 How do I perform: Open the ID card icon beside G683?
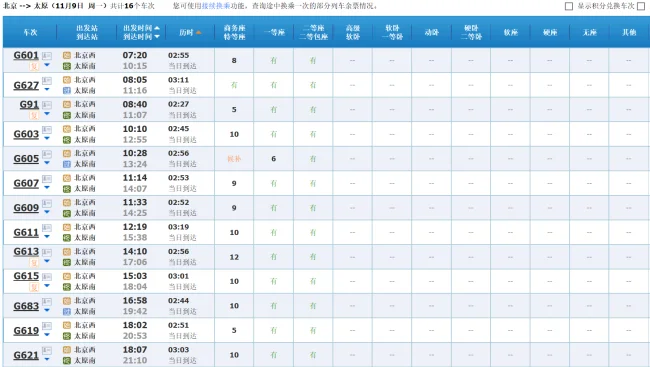[x=47, y=301]
